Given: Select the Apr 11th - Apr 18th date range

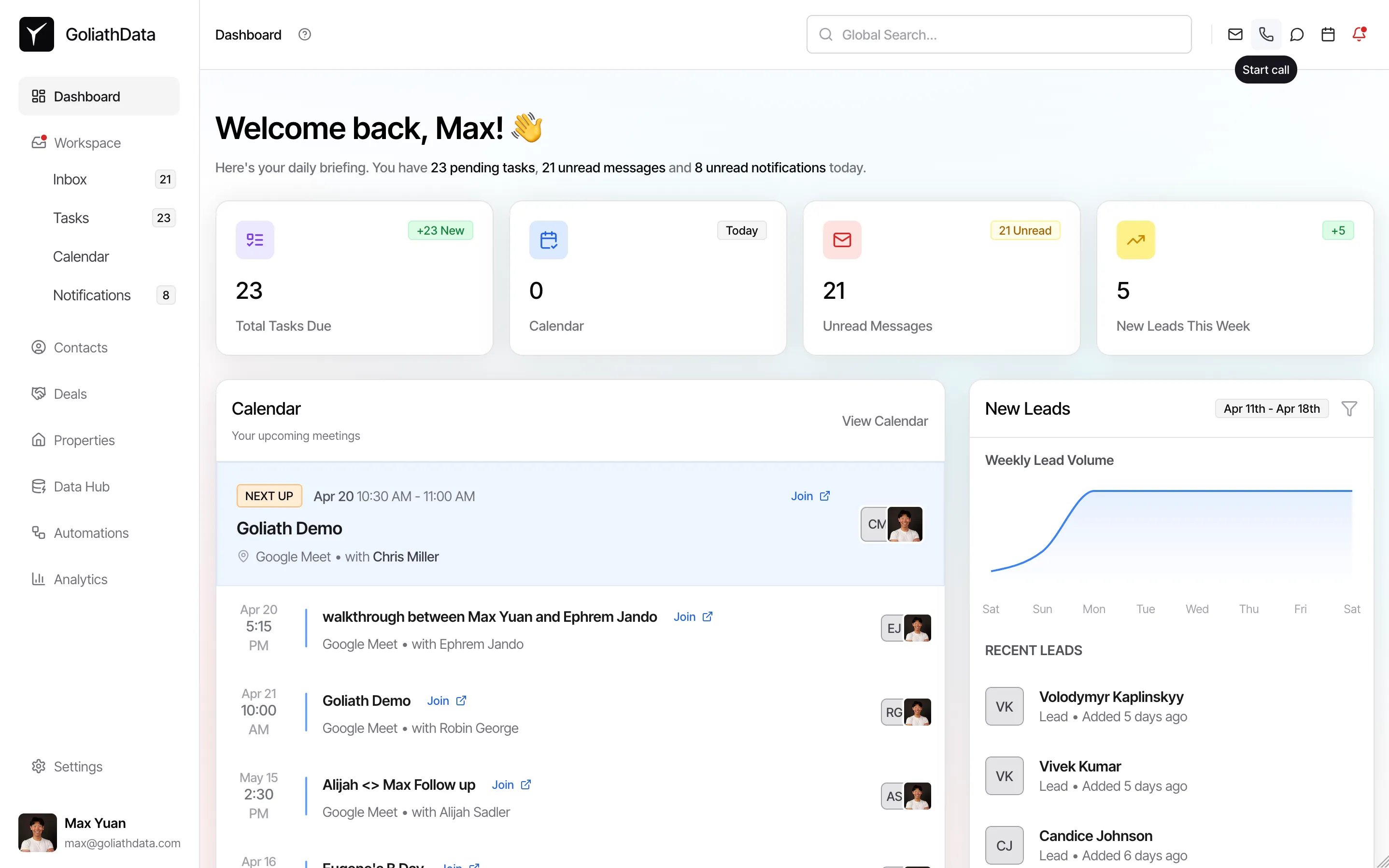Looking at the screenshot, I should [x=1271, y=409].
